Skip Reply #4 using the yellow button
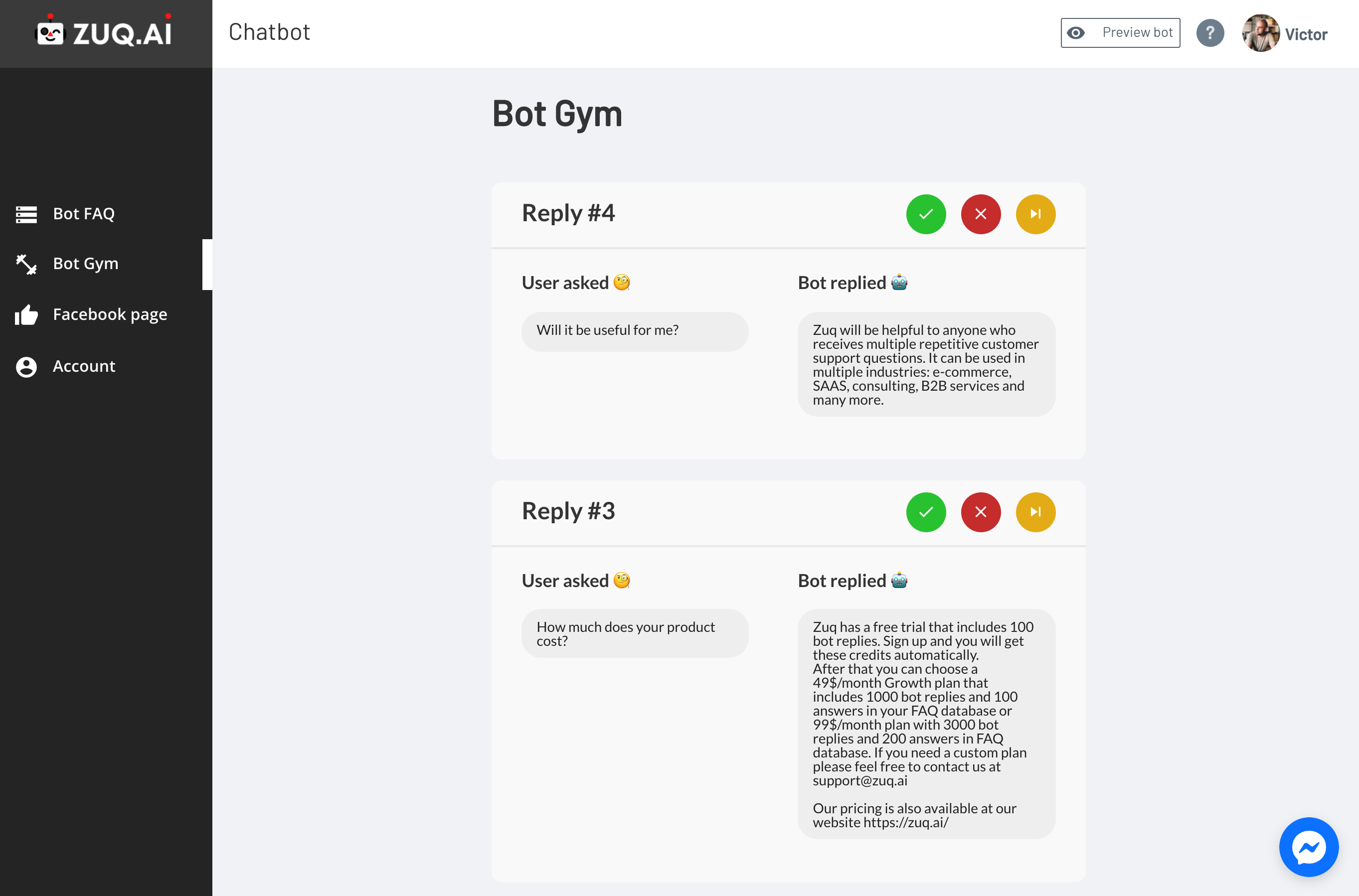1359x896 pixels. click(1035, 214)
